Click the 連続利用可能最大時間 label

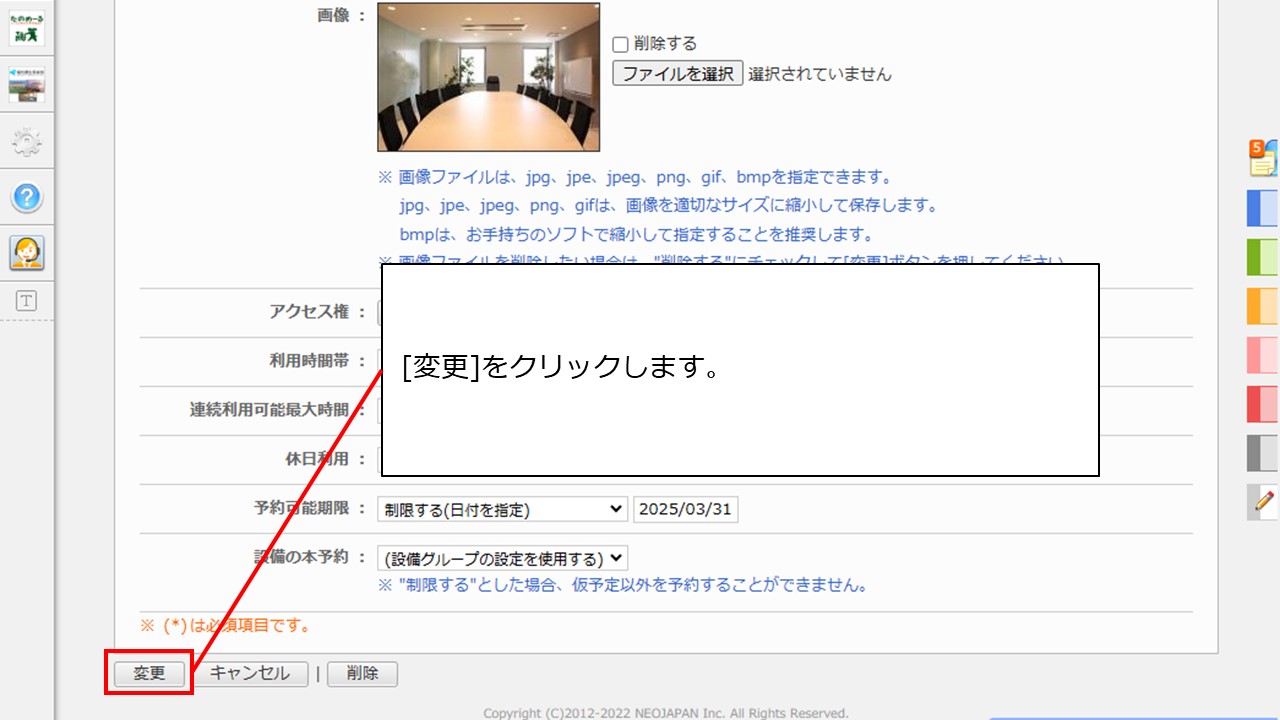[270, 409]
